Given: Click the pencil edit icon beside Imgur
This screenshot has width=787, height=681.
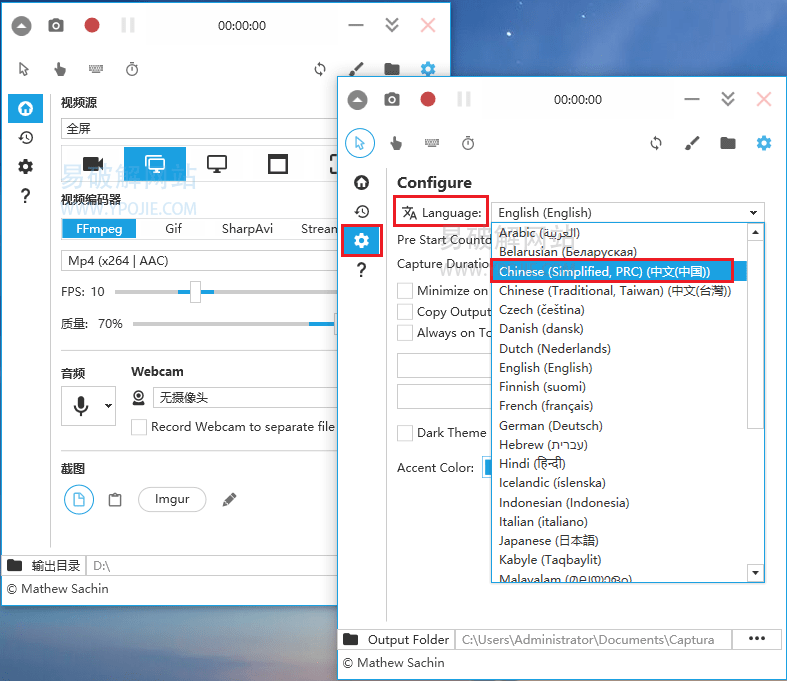Looking at the screenshot, I should (229, 499).
